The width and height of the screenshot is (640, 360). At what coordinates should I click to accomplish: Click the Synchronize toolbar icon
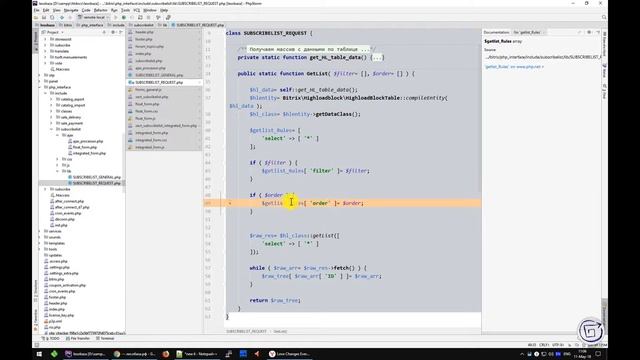pyautogui.click(x=52, y=18)
